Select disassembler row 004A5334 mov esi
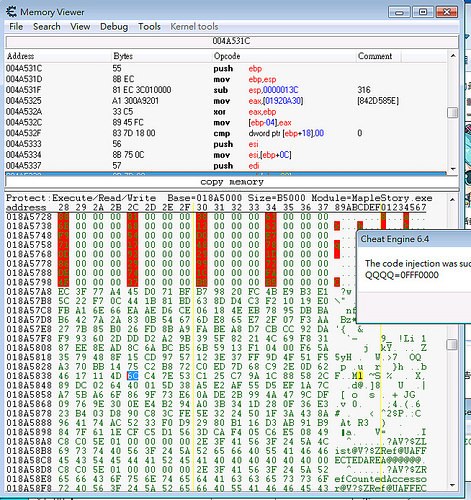Image resolution: width=471 pixels, height=500 pixels. pos(226,155)
